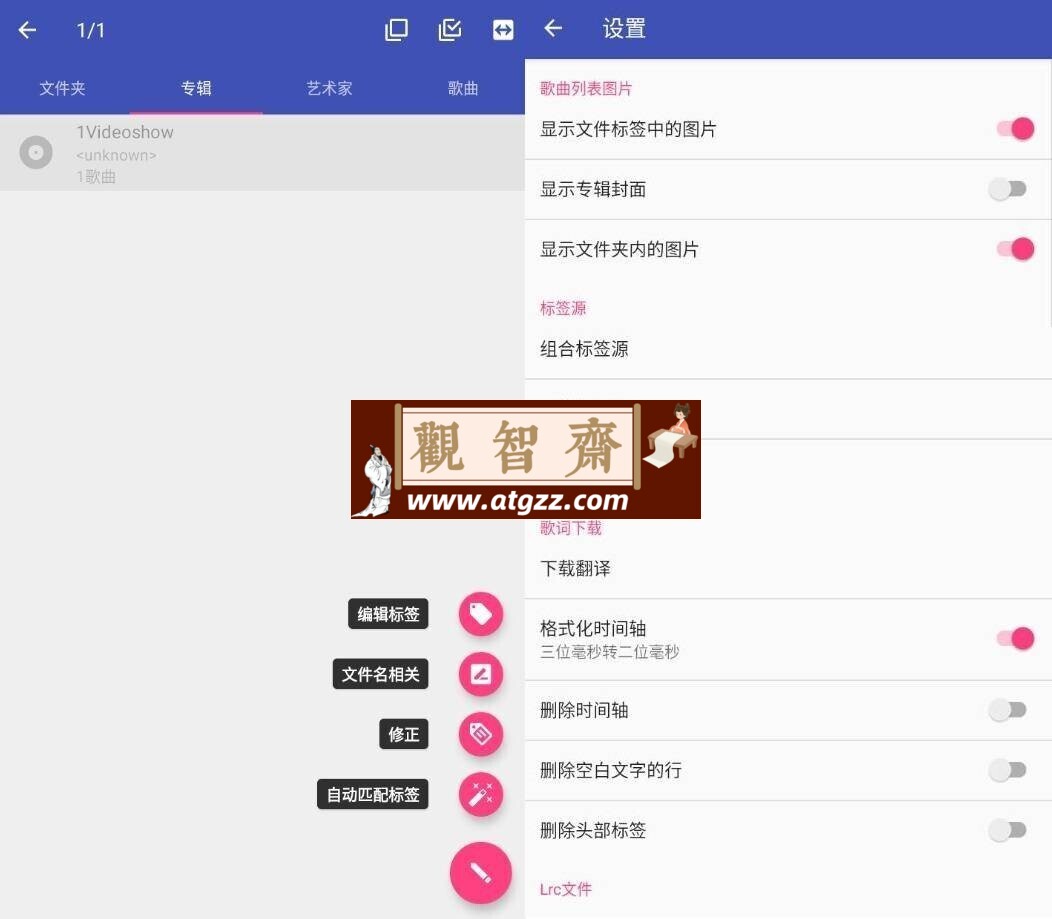Tap the 文件名相关 label
The height and width of the screenshot is (919, 1052).
[380, 674]
